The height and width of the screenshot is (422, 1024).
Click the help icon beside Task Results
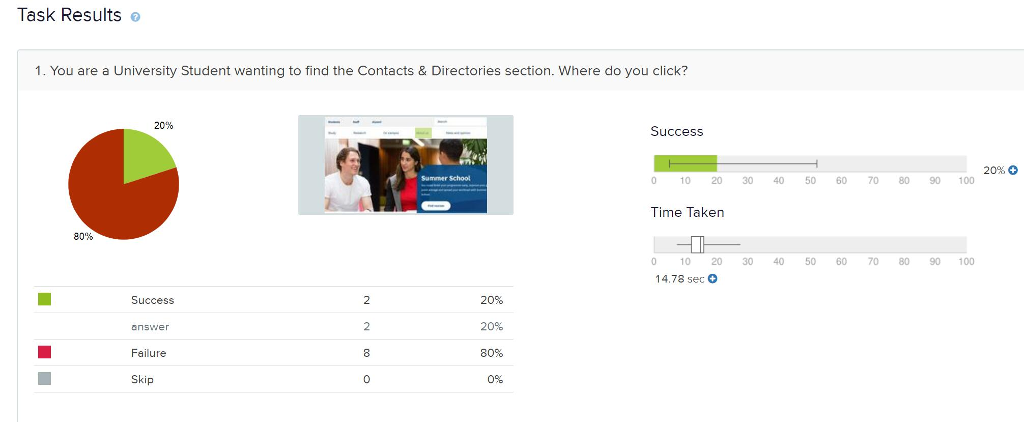tap(135, 17)
